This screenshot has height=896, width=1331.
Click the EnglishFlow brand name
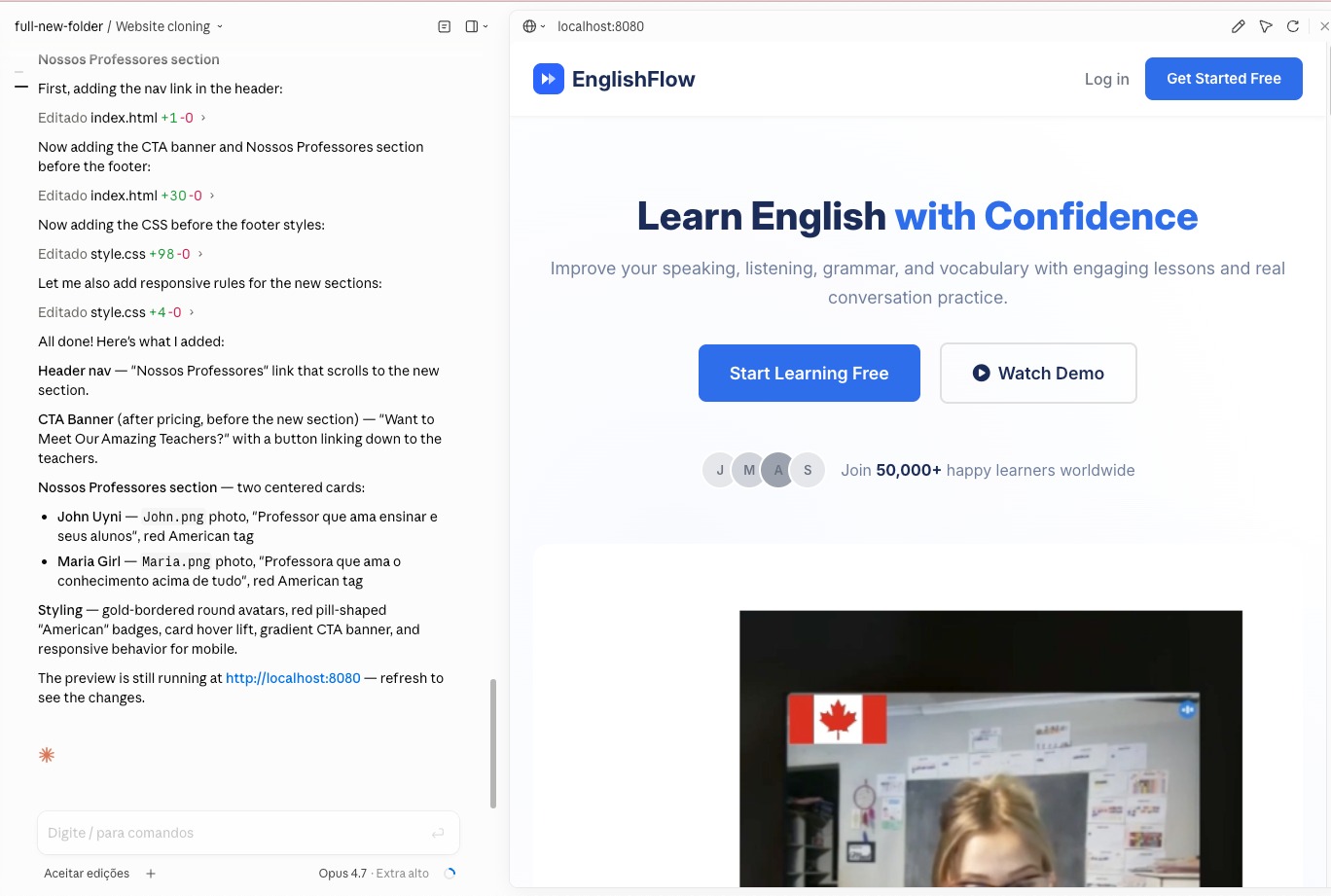coord(633,79)
